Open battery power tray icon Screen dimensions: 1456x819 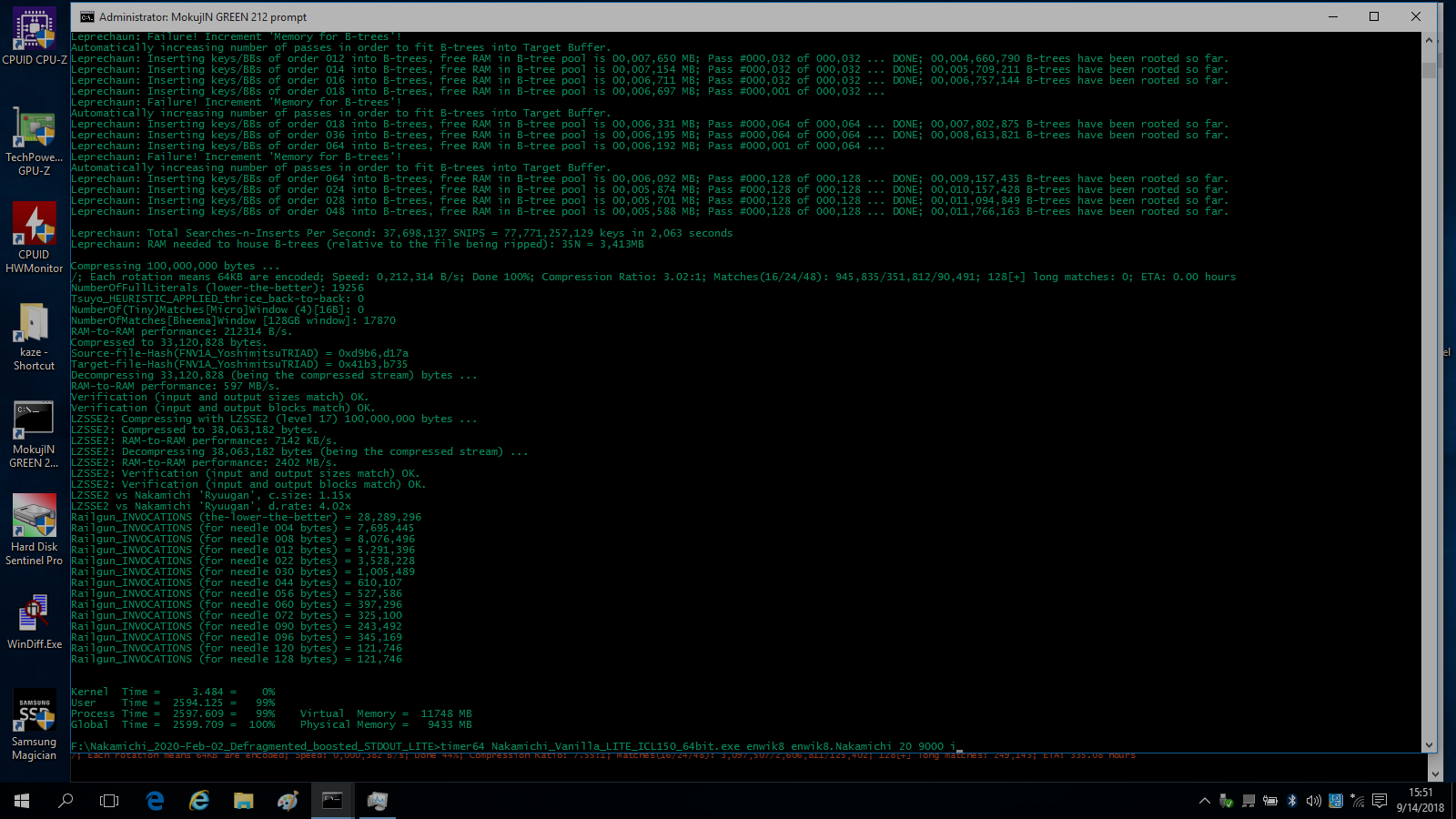[1270, 801]
